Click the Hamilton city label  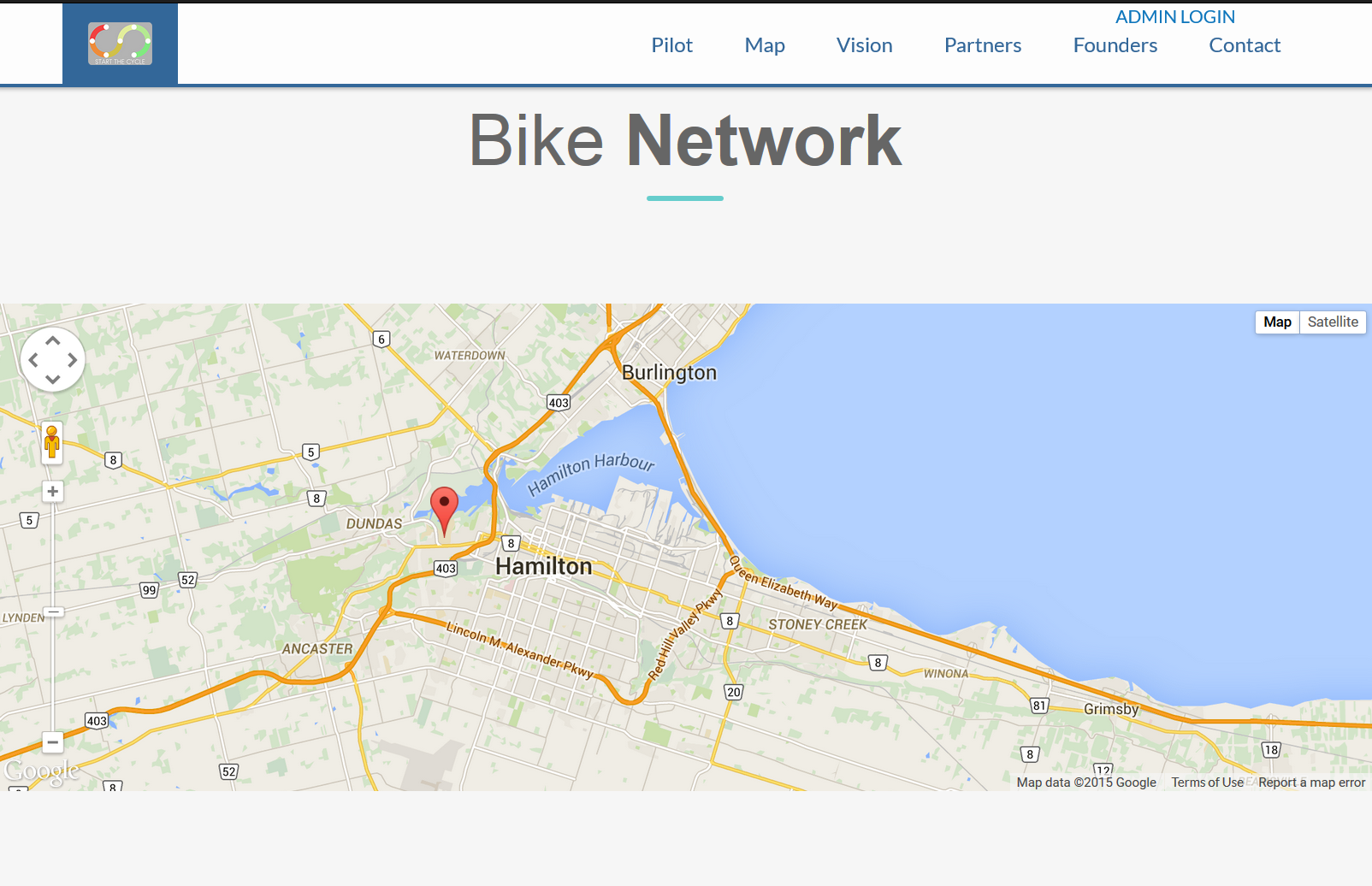[x=544, y=566]
